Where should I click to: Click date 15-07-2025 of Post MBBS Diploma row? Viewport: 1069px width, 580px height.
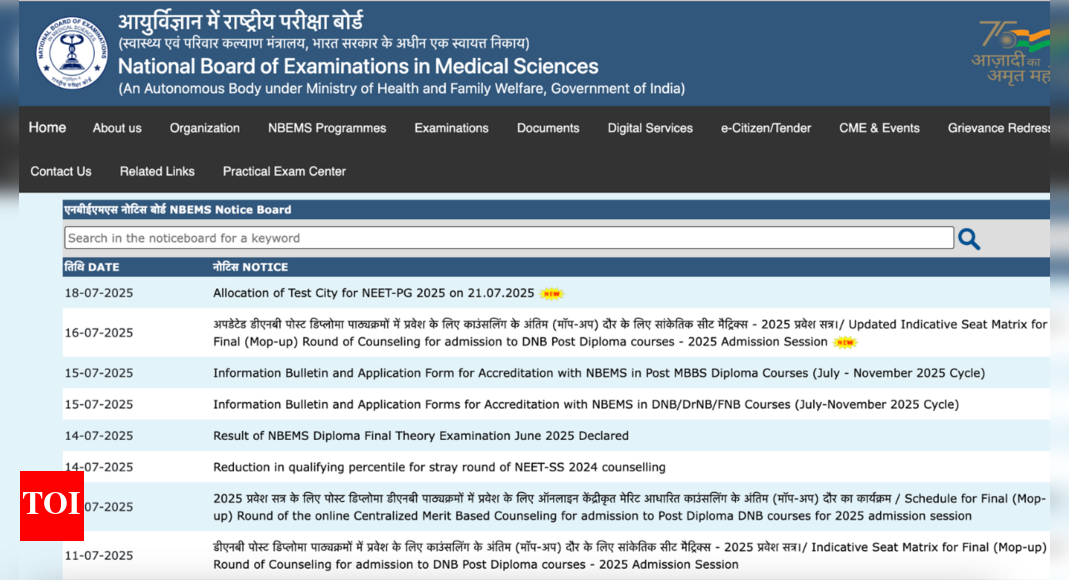click(99, 373)
